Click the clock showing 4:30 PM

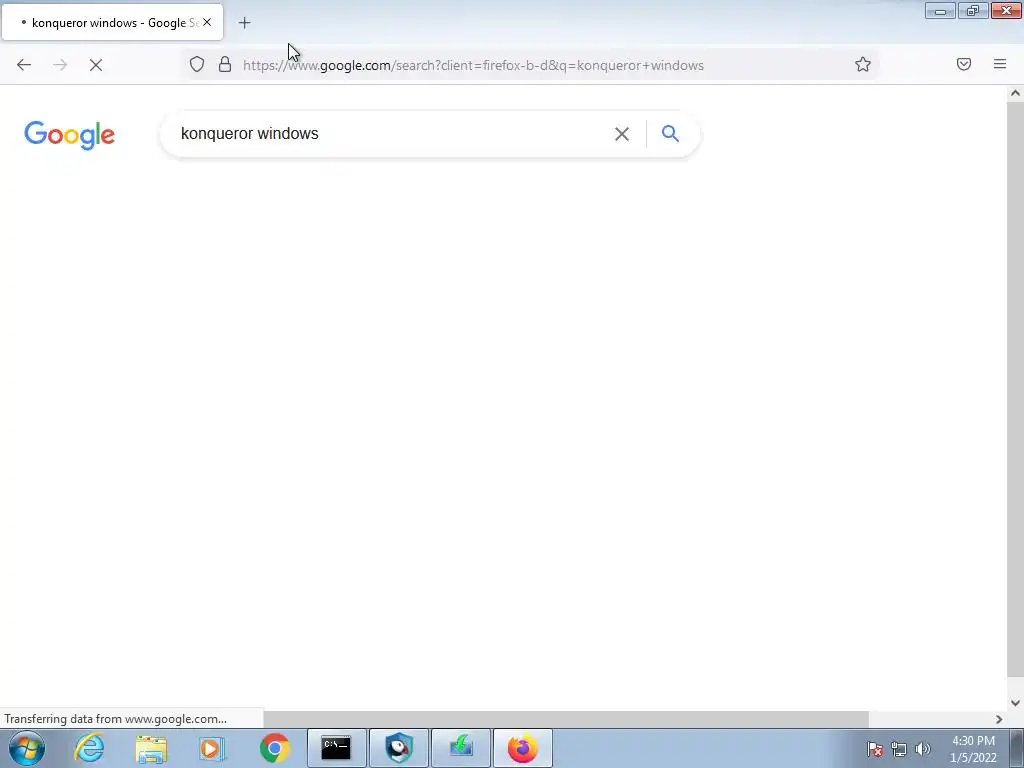tap(973, 749)
